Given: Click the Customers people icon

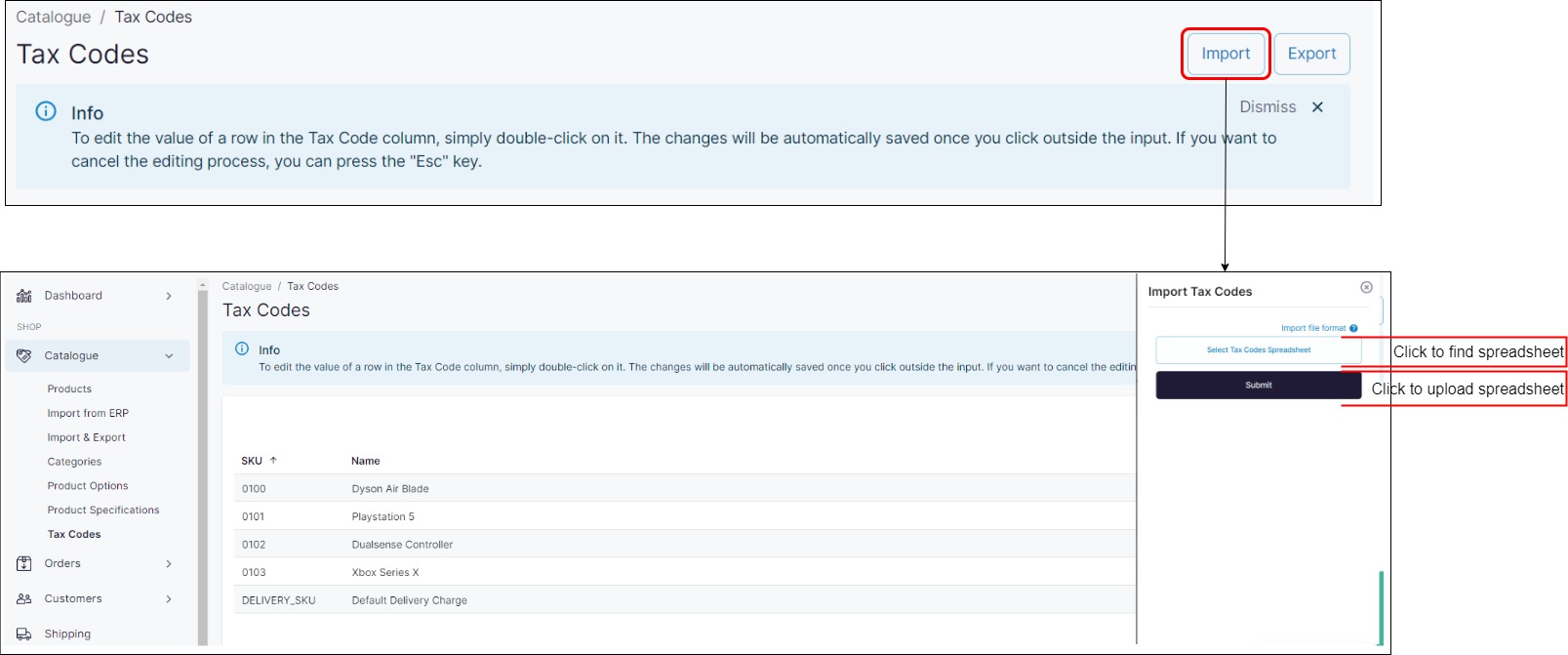Looking at the screenshot, I should pyautogui.click(x=24, y=598).
